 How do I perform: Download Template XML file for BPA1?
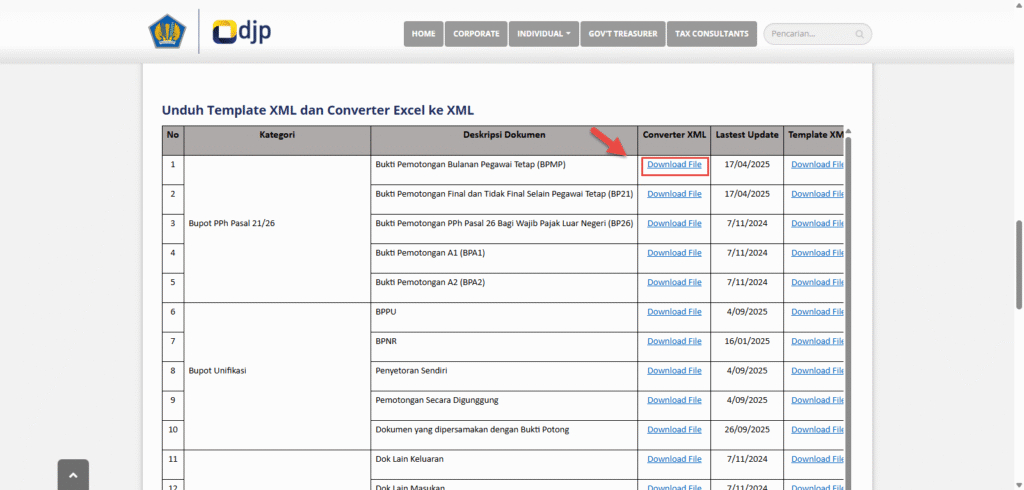coord(817,253)
